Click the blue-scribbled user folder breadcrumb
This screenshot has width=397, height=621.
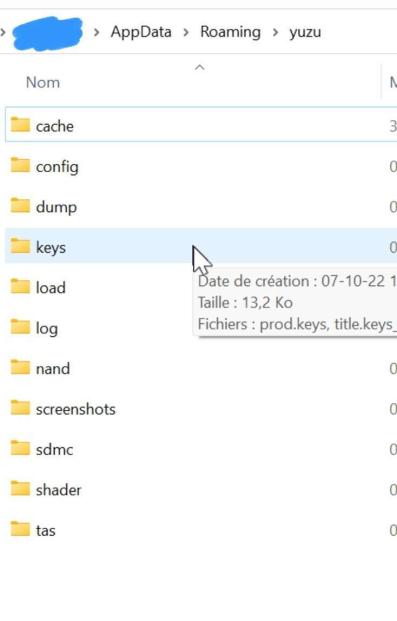[x=48, y=33]
